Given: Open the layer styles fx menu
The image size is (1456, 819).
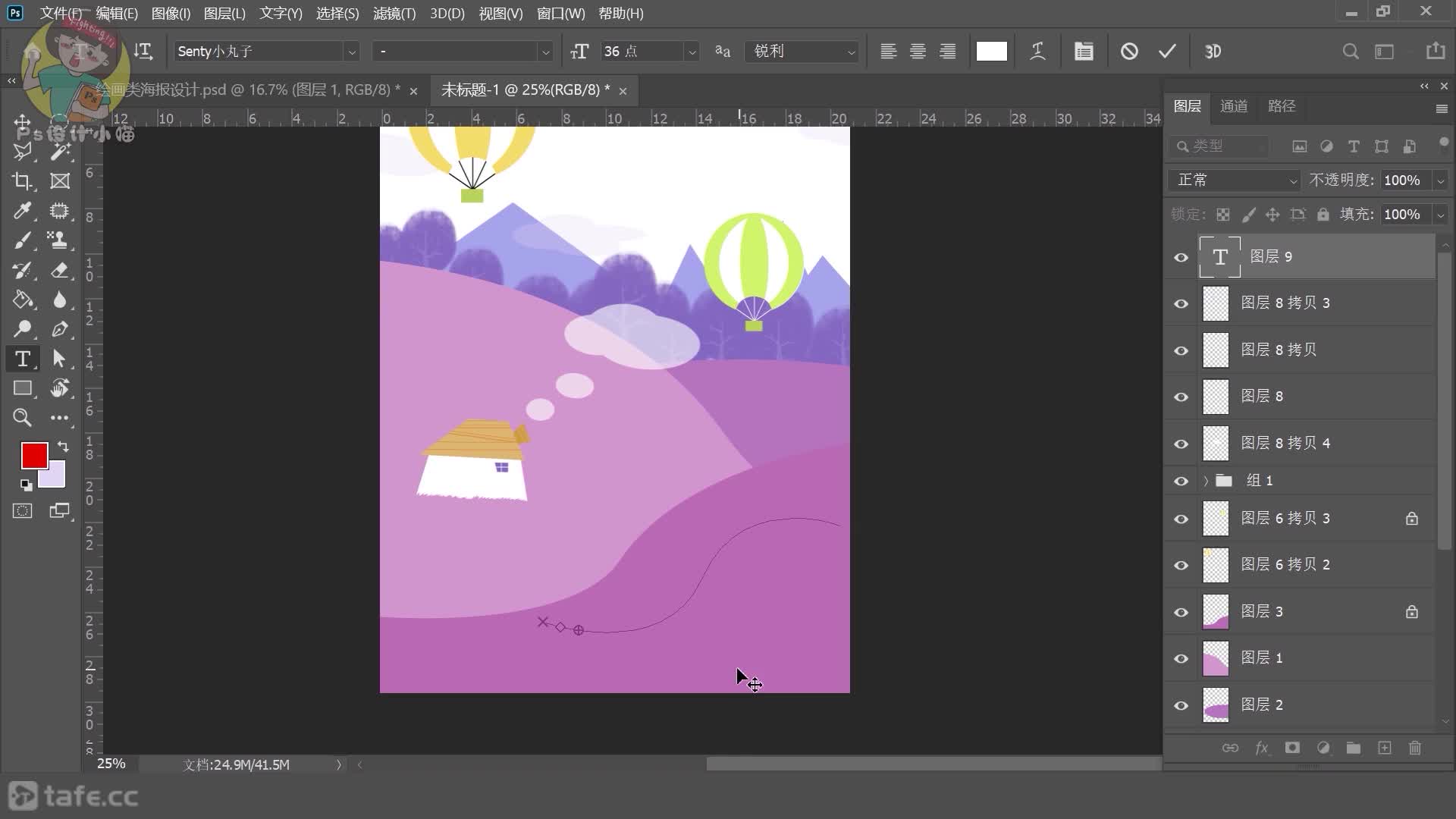Looking at the screenshot, I should [x=1262, y=748].
